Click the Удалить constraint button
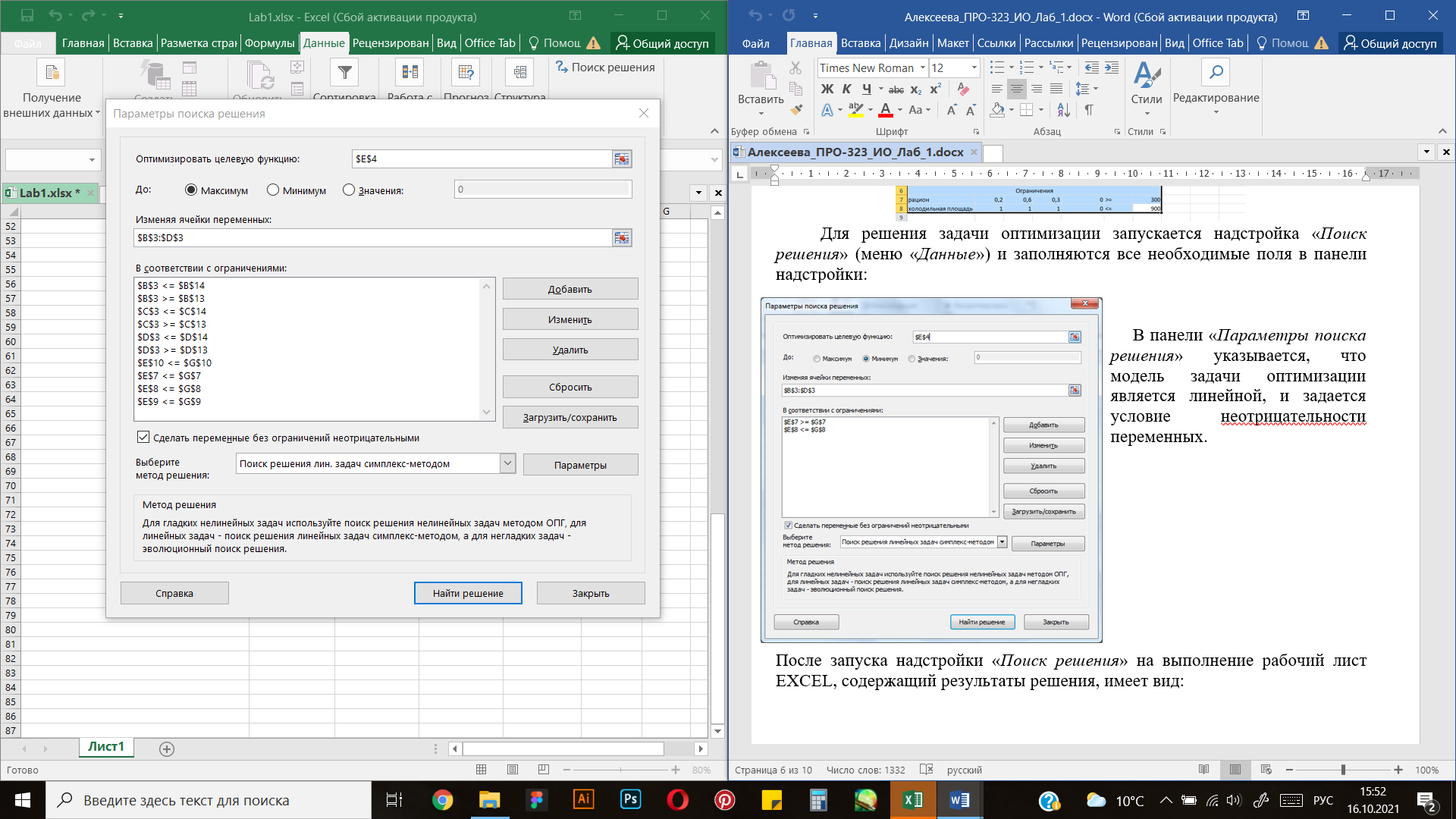1456x819 pixels. coord(570,350)
